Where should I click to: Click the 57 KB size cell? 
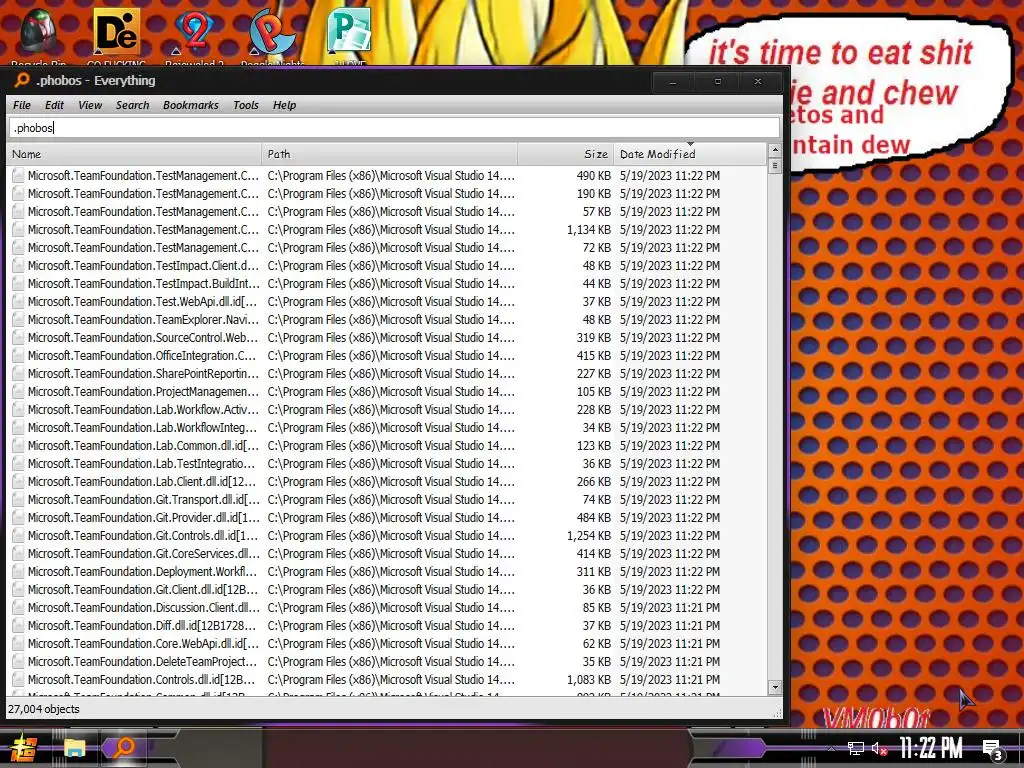click(596, 212)
